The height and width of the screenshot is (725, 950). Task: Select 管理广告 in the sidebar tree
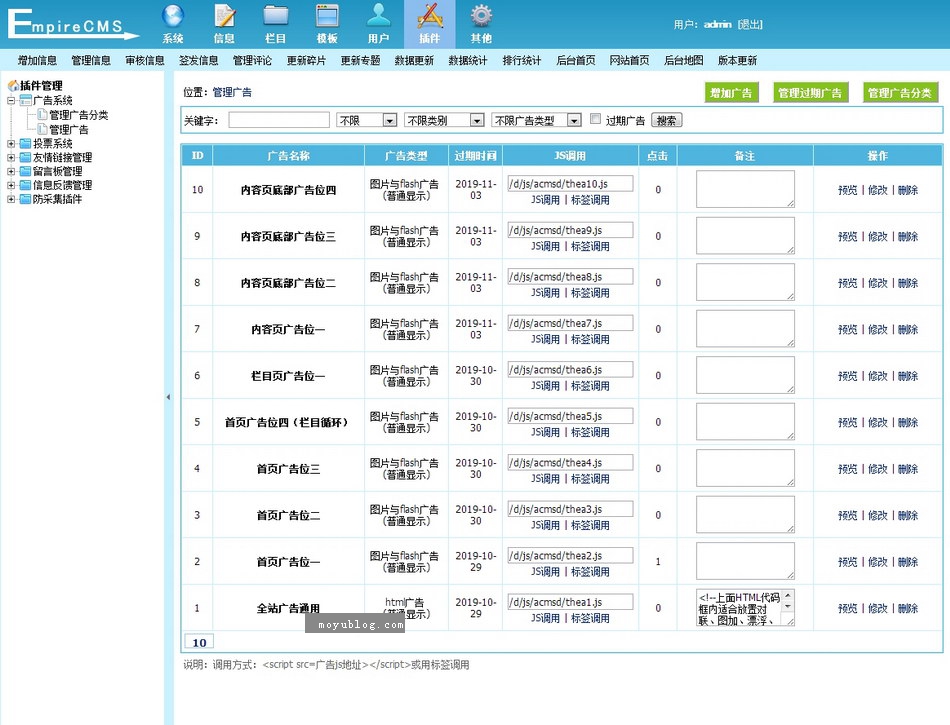(x=68, y=130)
